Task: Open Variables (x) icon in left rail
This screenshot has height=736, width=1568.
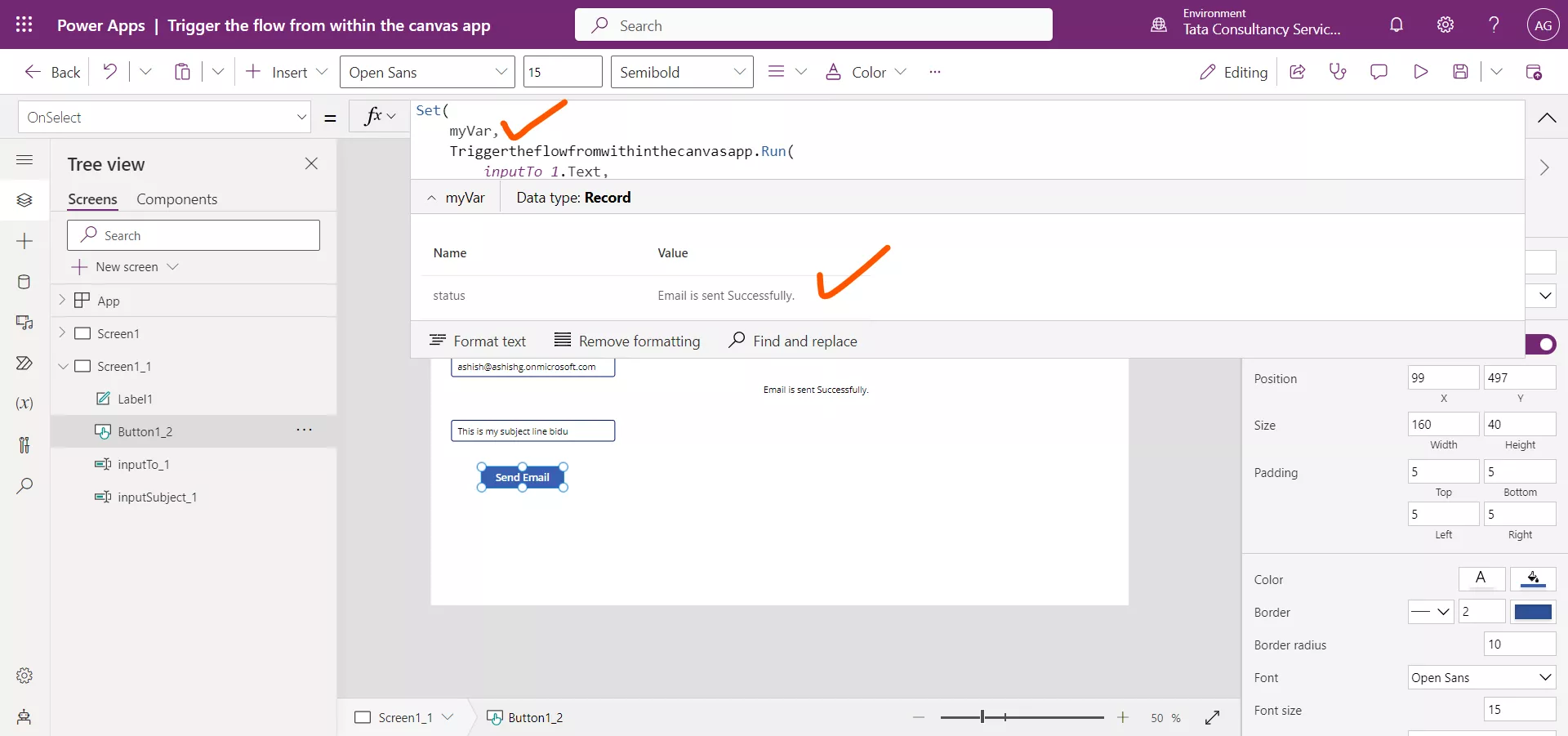Action: [x=24, y=404]
